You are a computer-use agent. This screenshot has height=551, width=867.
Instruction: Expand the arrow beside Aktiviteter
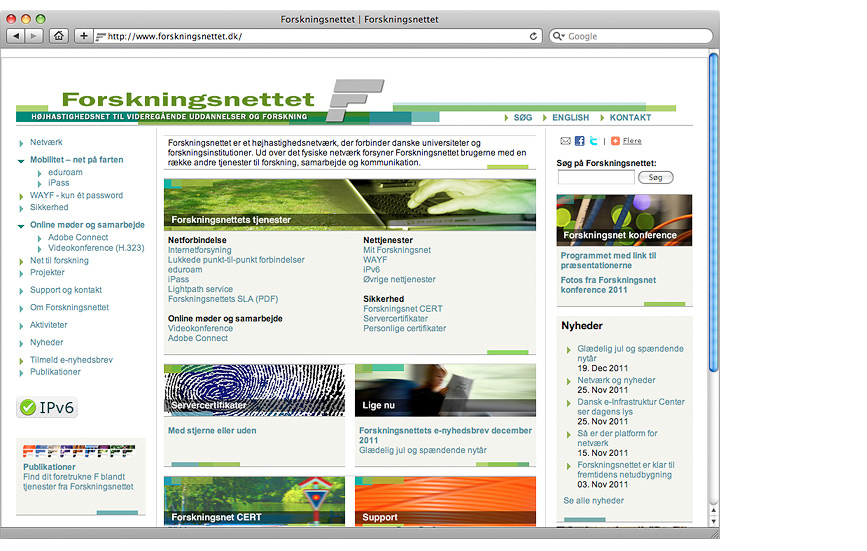coord(21,326)
